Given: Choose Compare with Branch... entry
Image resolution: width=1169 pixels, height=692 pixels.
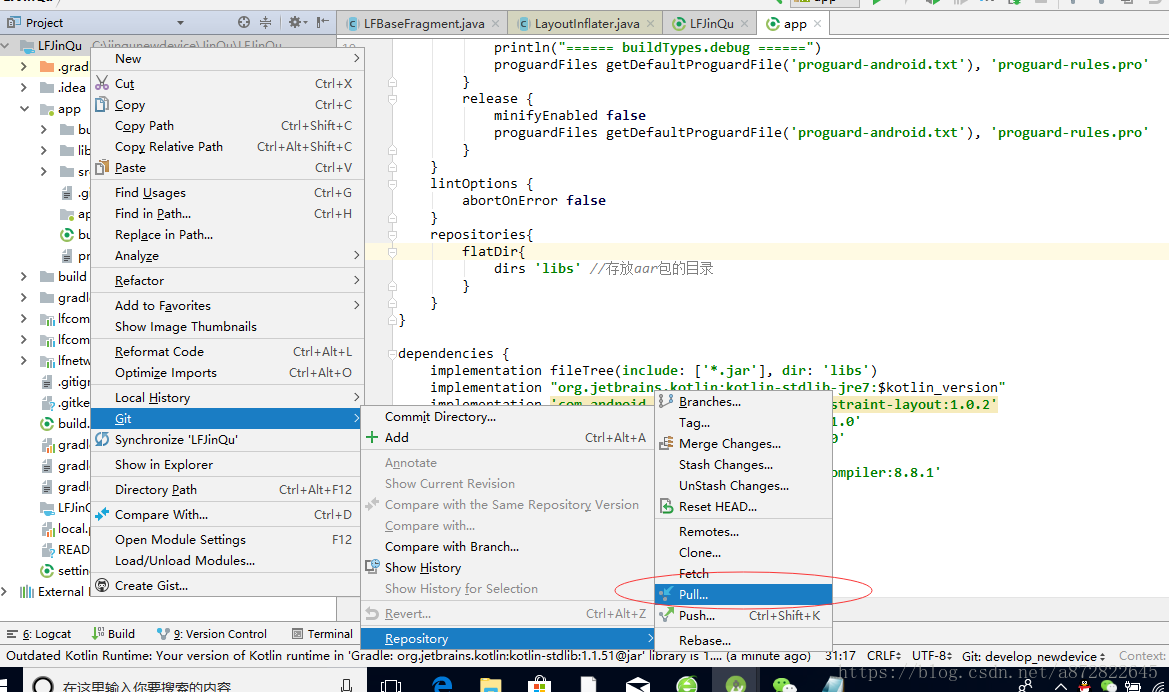Looking at the screenshot, I should pyautogui.click(x=508, y=547).
